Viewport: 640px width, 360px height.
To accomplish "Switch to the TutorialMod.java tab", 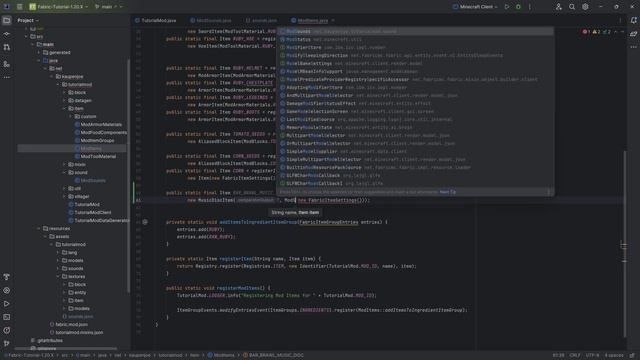I will pos(156,20).
